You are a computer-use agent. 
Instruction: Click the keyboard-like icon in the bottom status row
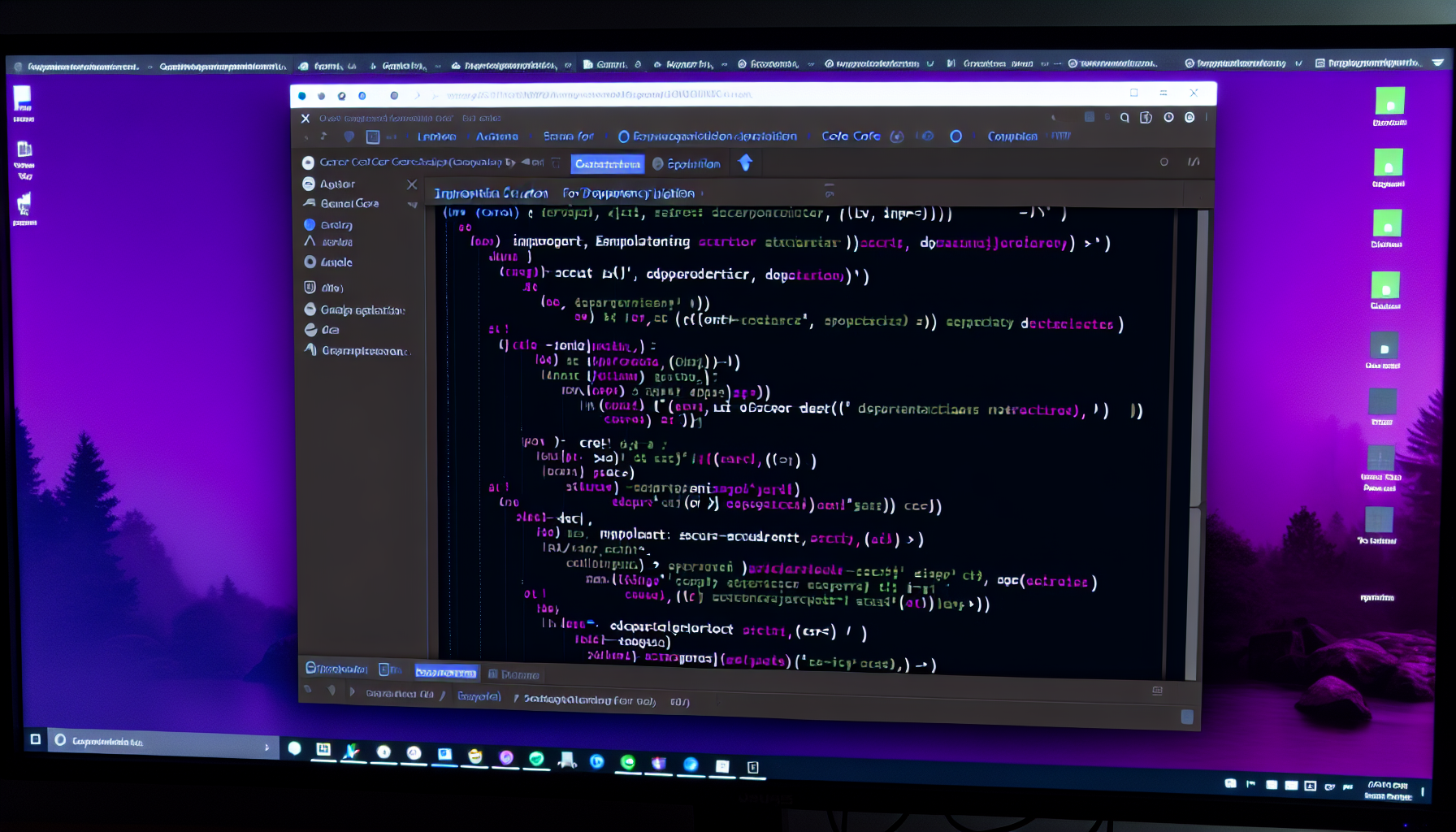(x=1157, y=691)
